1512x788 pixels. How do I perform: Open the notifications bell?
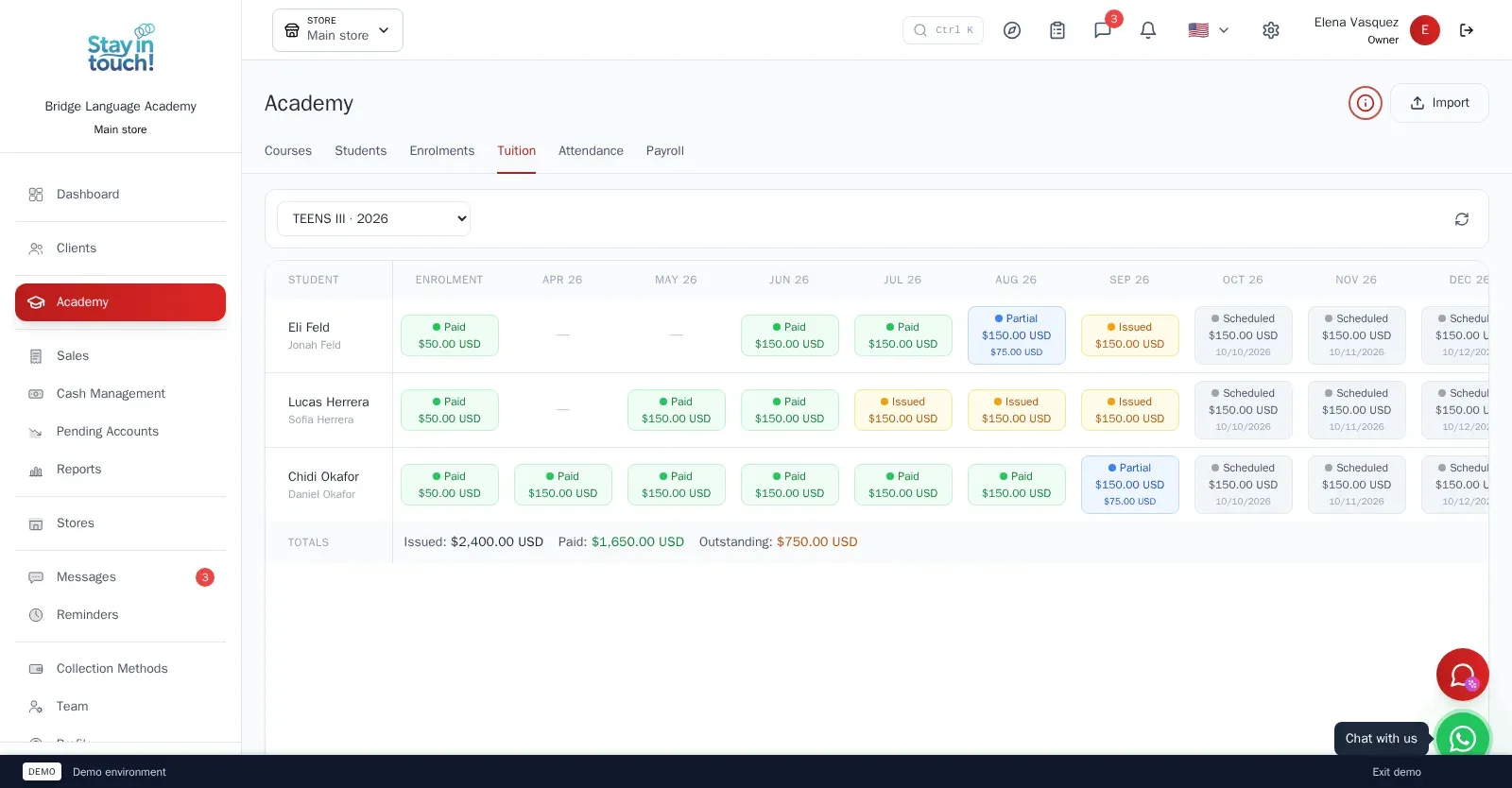click(1148, 30)
